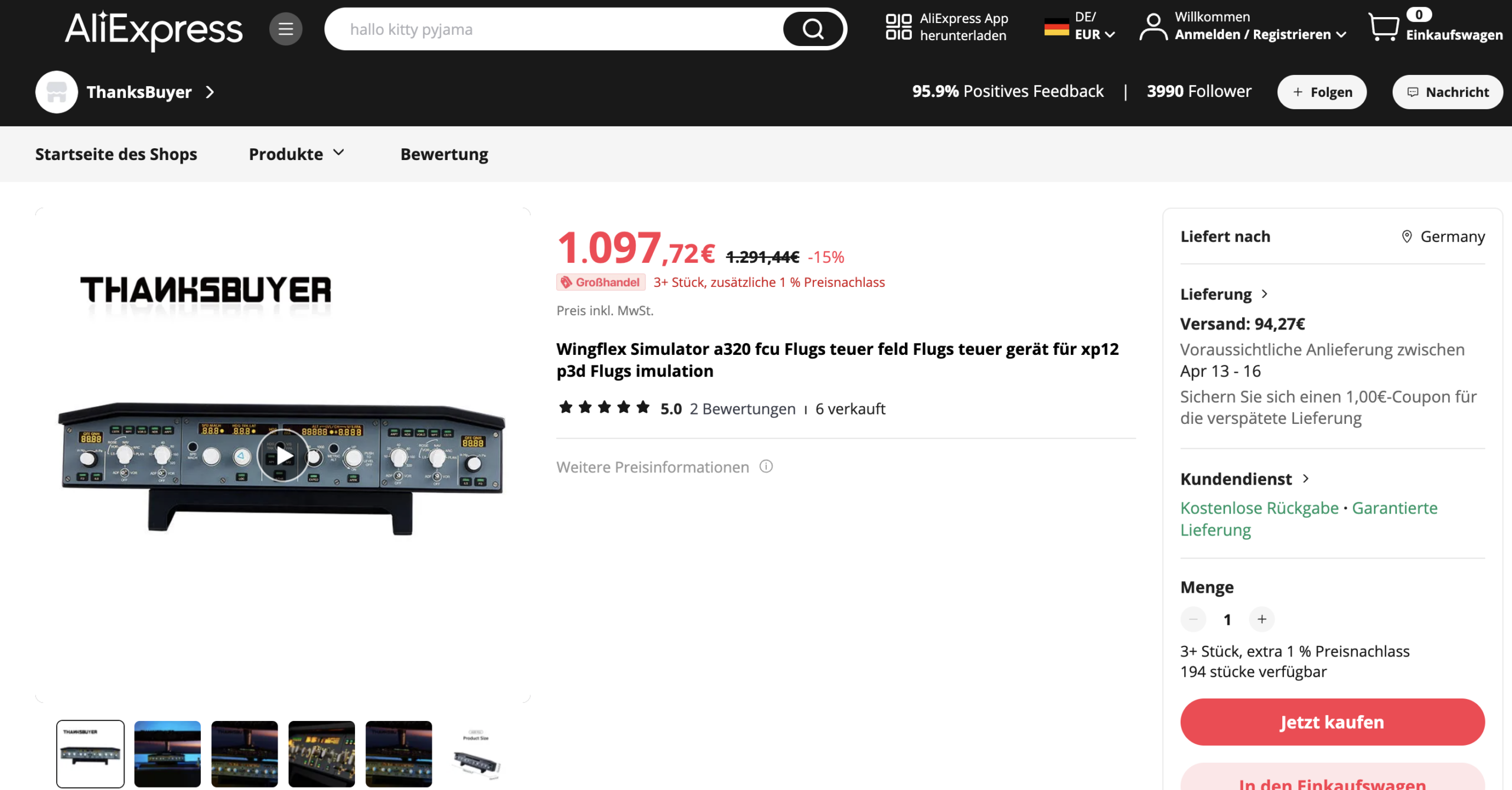
Task: Click the ThanksBuyer store avatar icon
Action: [57, 92]
